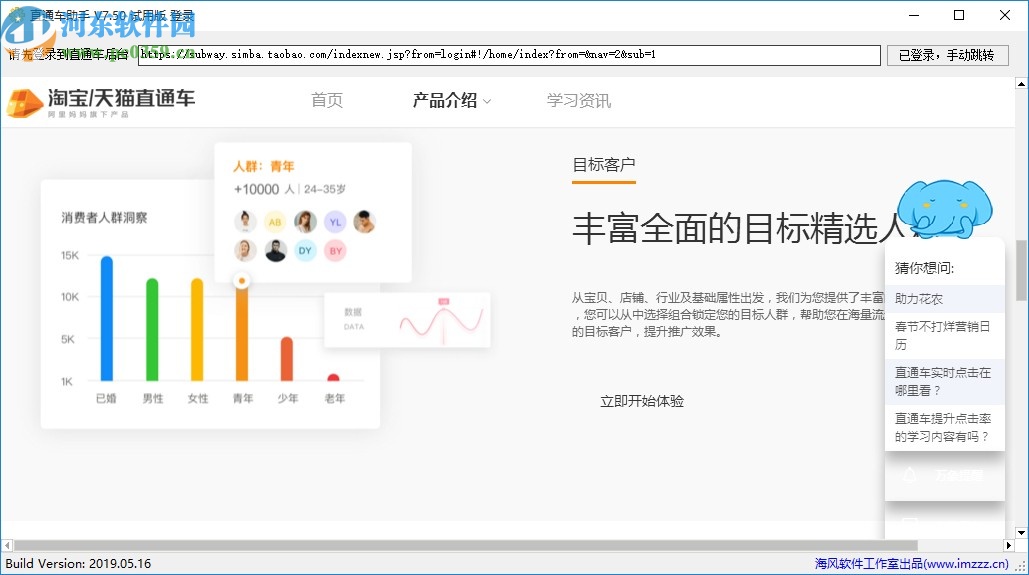This screenshot has height=575, width=1029.
Task: Click the BY avatar badge
Action: [335, 250]
